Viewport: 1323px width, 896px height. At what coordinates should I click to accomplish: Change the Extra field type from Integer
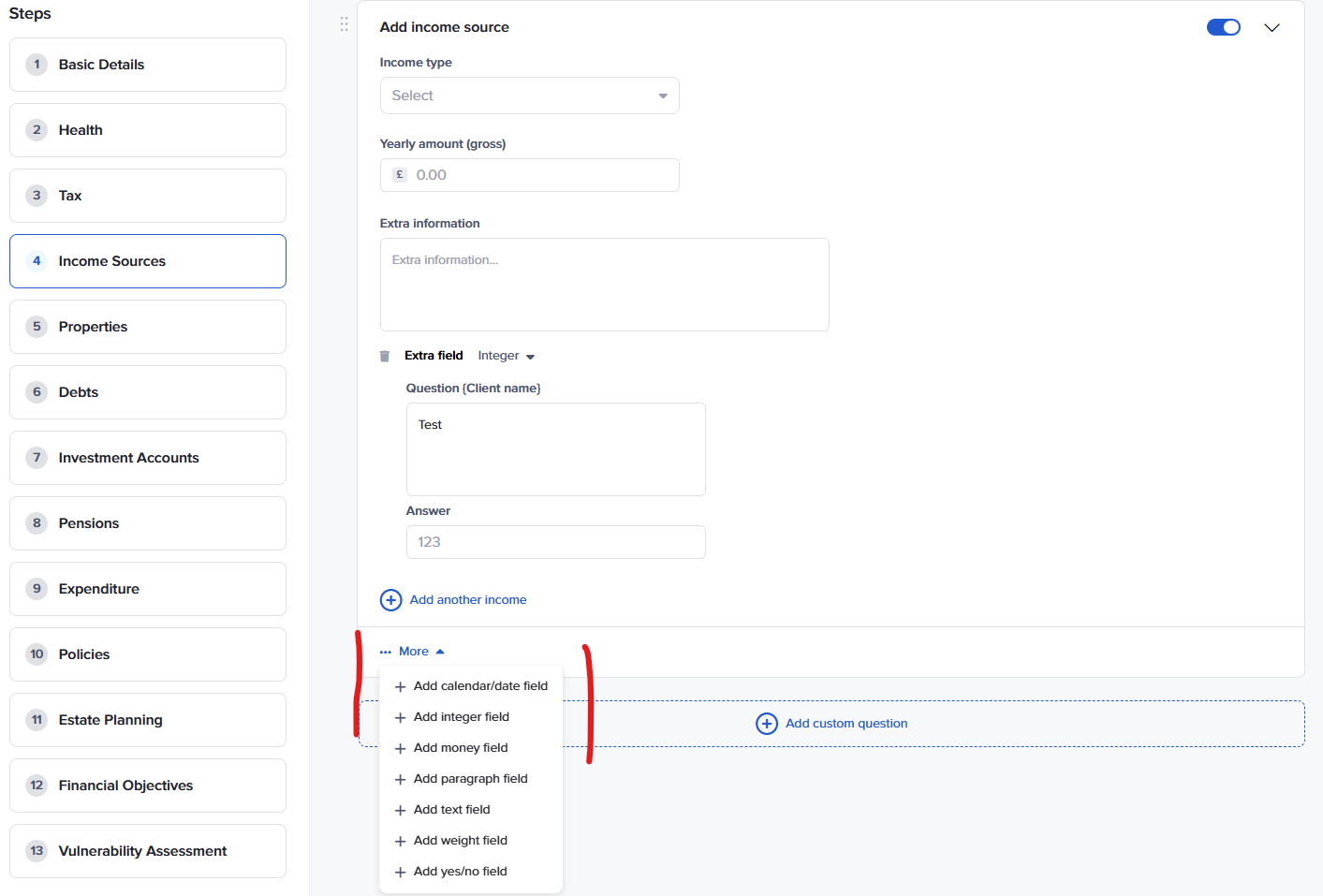pyautogui.click(x=506, y=356)
